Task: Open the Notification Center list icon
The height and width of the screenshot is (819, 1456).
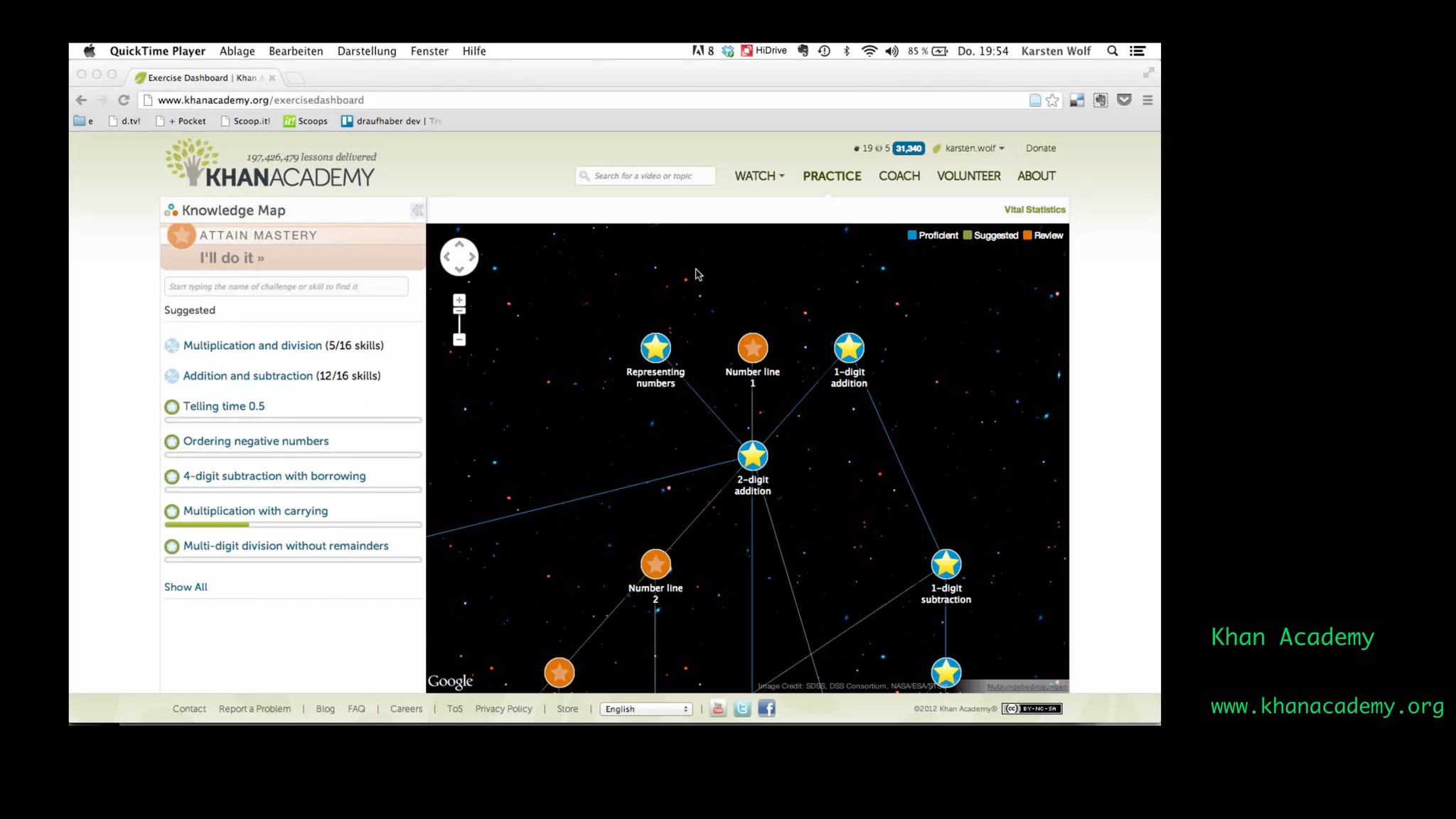Action: [x=1137, y=51]
